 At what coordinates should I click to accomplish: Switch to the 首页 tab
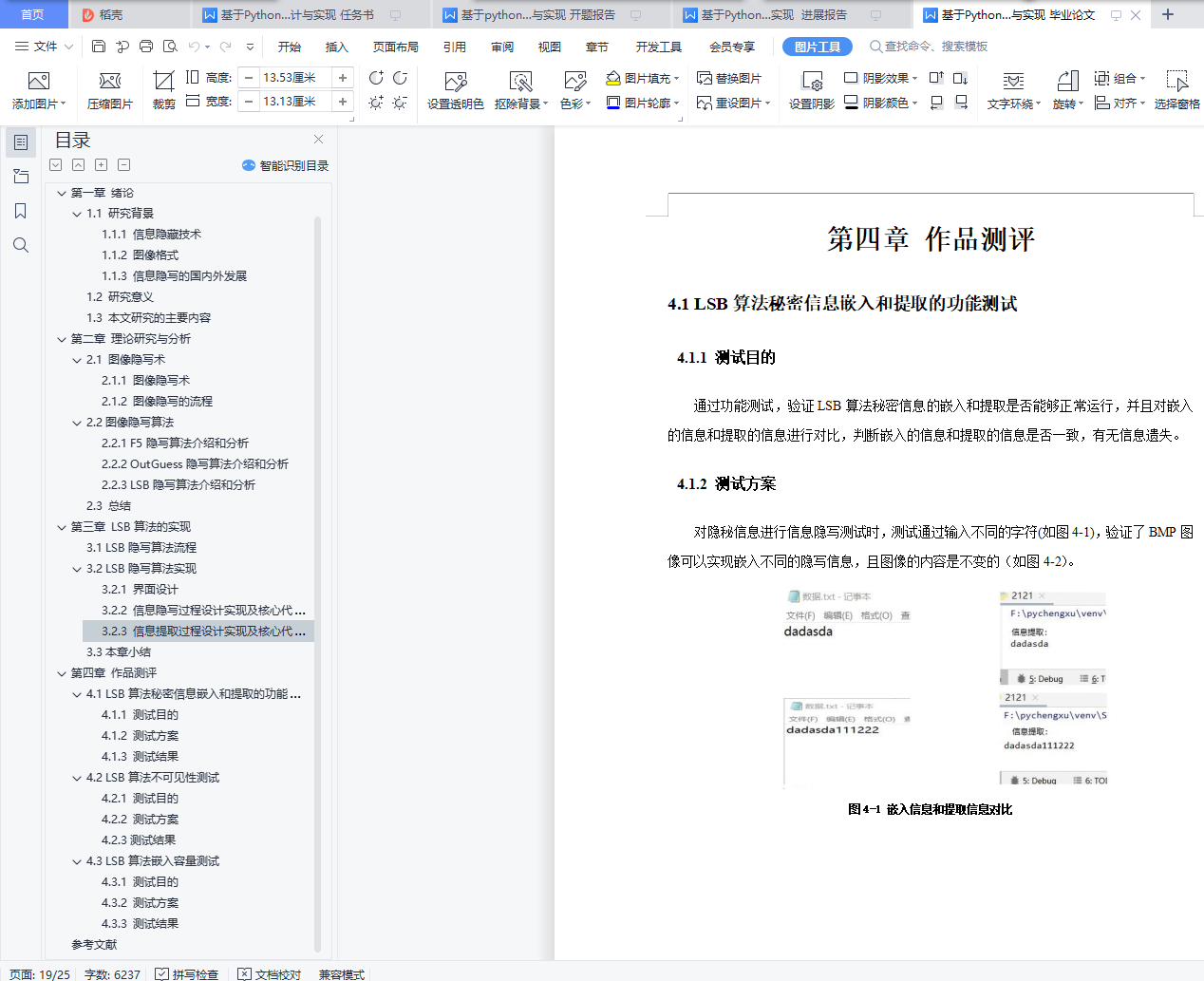coord(33,14)
